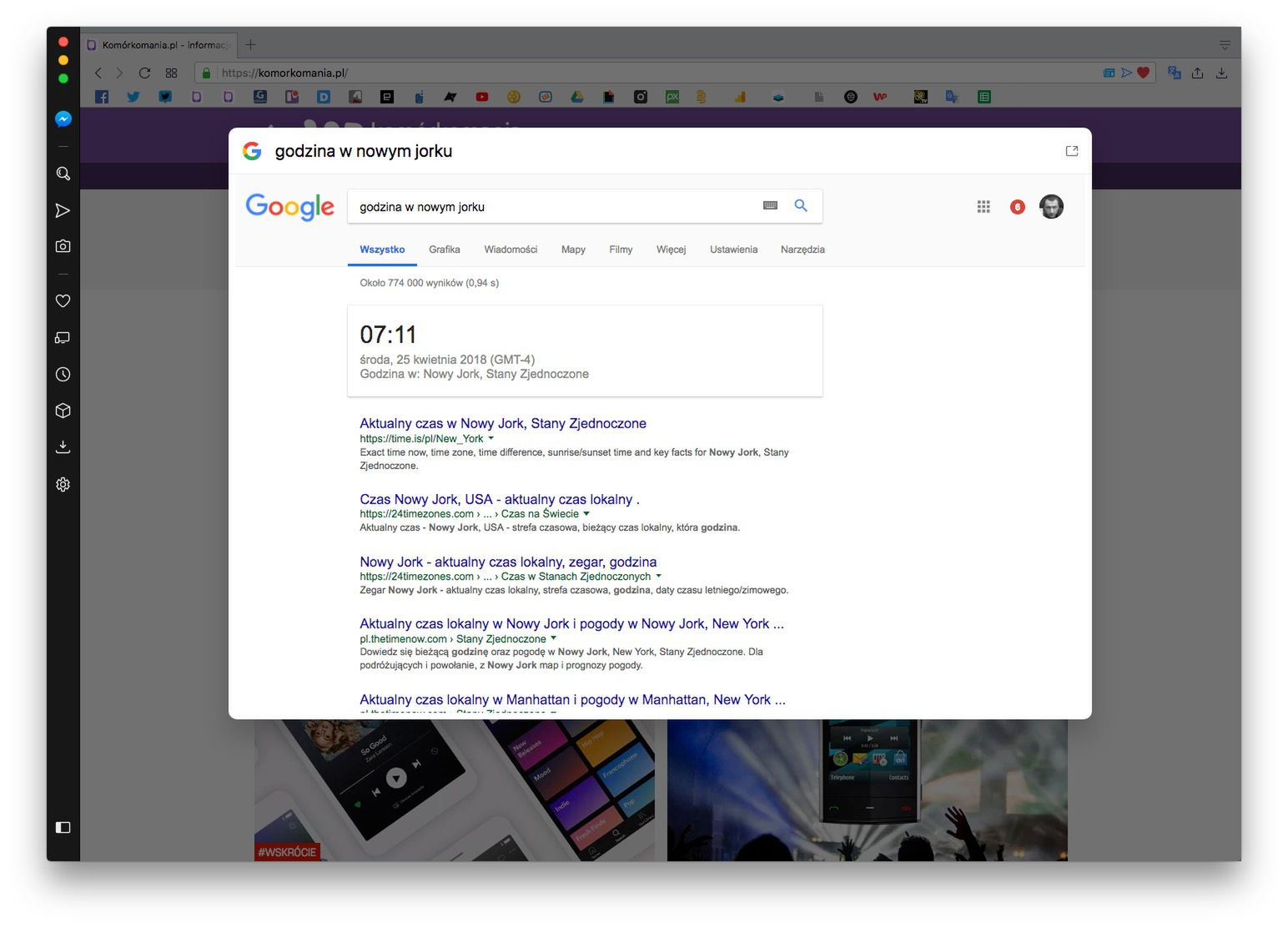Open Google notifications red badge

tap(1017, 207)
